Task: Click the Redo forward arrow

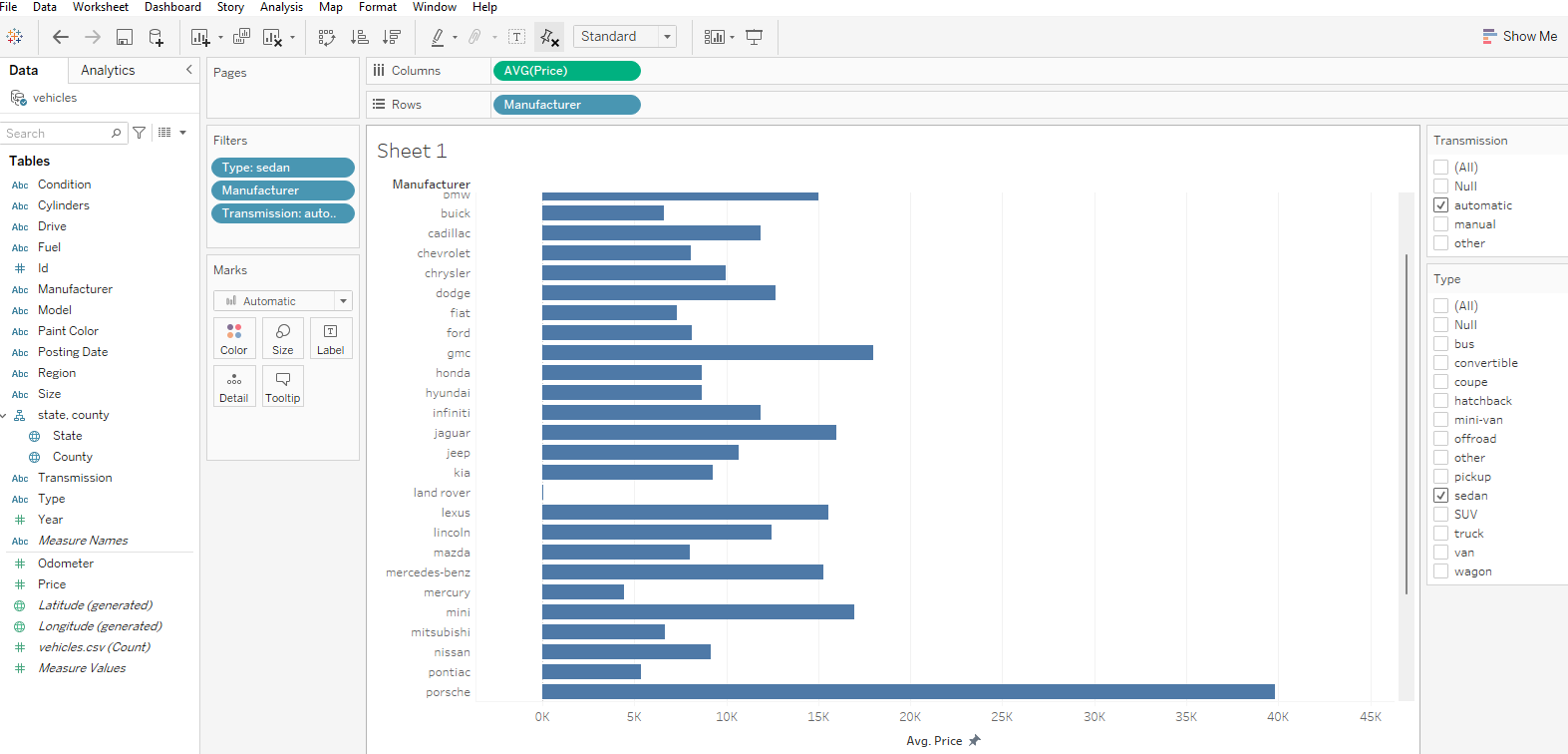Action: [x=93, y=37]
